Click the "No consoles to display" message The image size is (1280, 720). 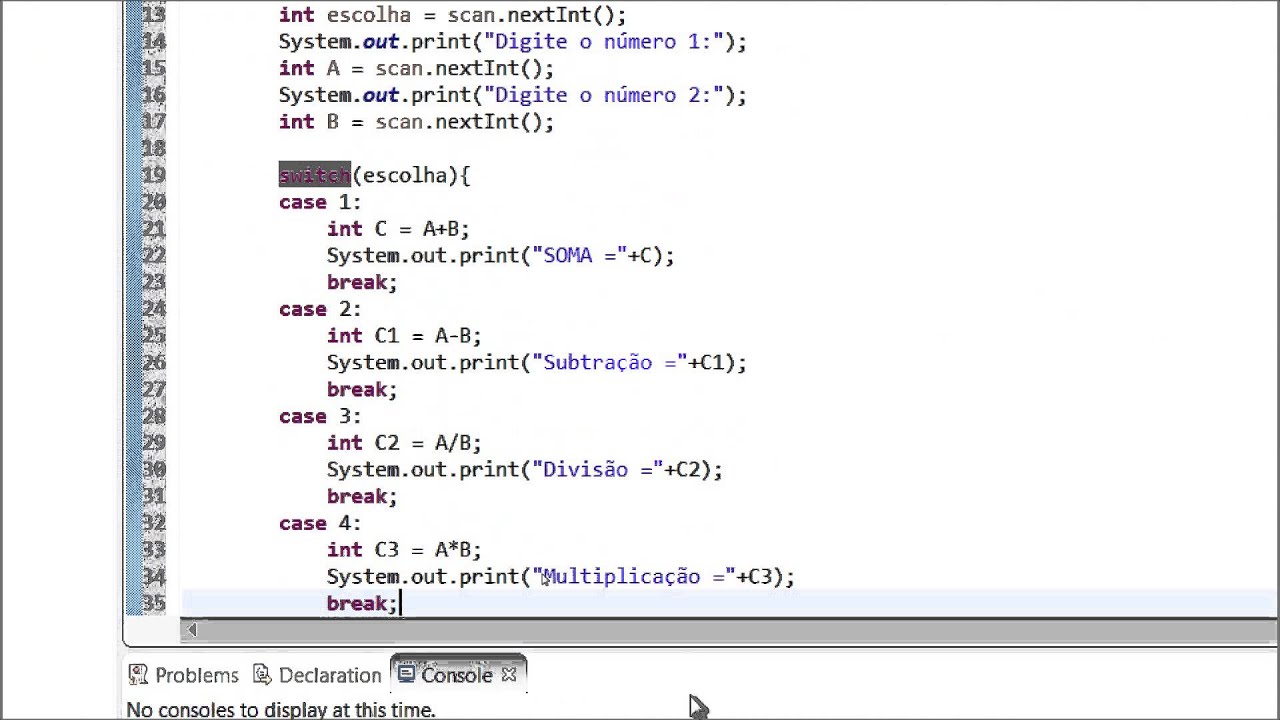[x=281, y=710]
